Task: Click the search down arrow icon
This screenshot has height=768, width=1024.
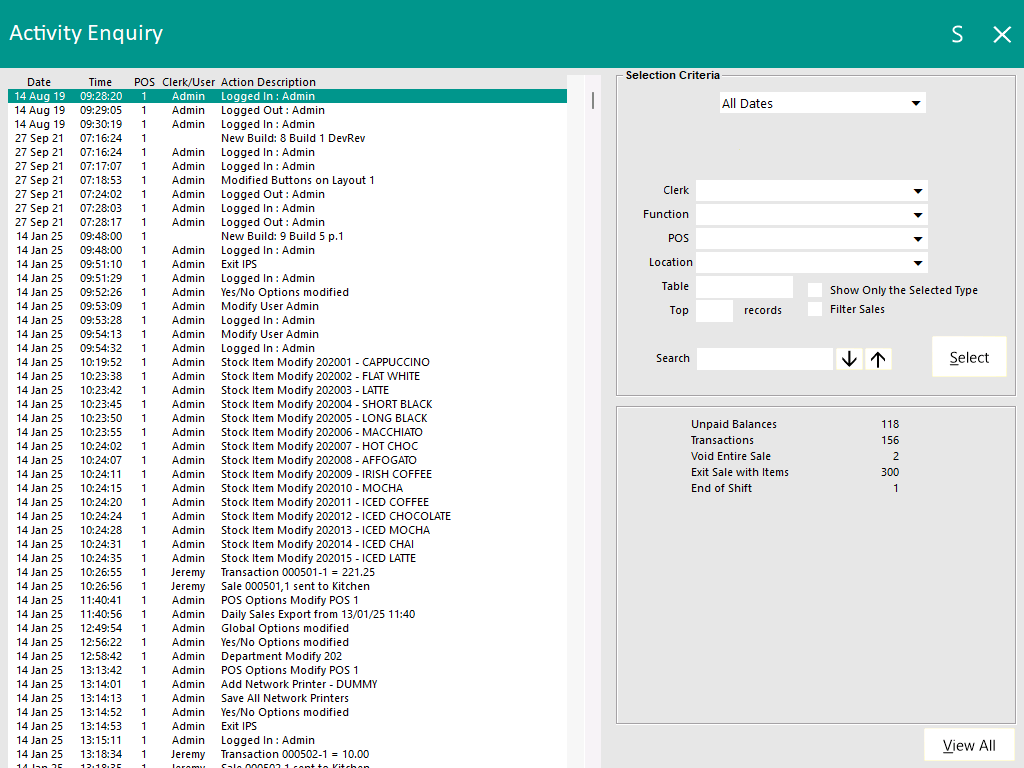Action: (x=850, y=359)
